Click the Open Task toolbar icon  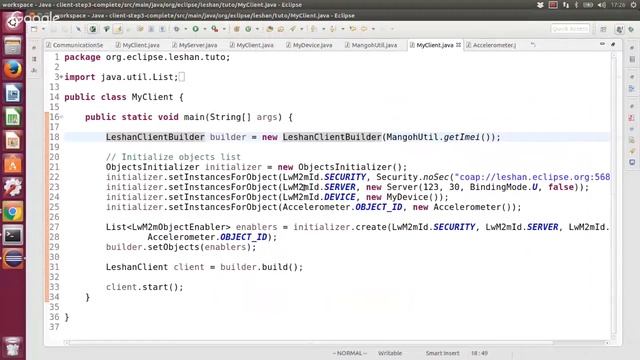[x=281, y=29]
